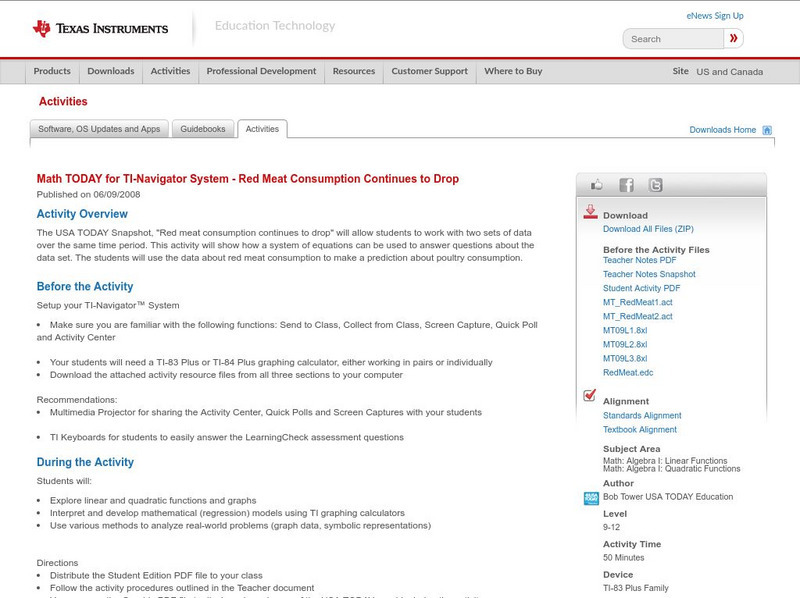Open the Products menu
The width and height of the screenshot is (800, 598).
tap(52, 71)
